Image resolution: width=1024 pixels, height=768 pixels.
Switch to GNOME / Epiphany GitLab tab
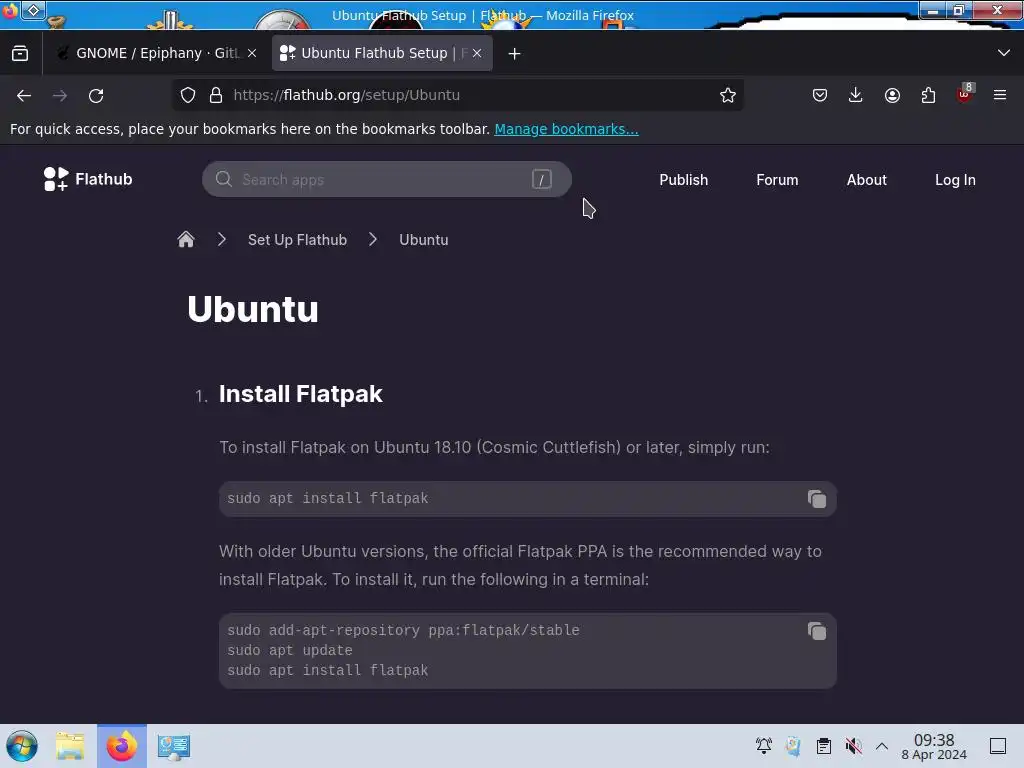156,54
